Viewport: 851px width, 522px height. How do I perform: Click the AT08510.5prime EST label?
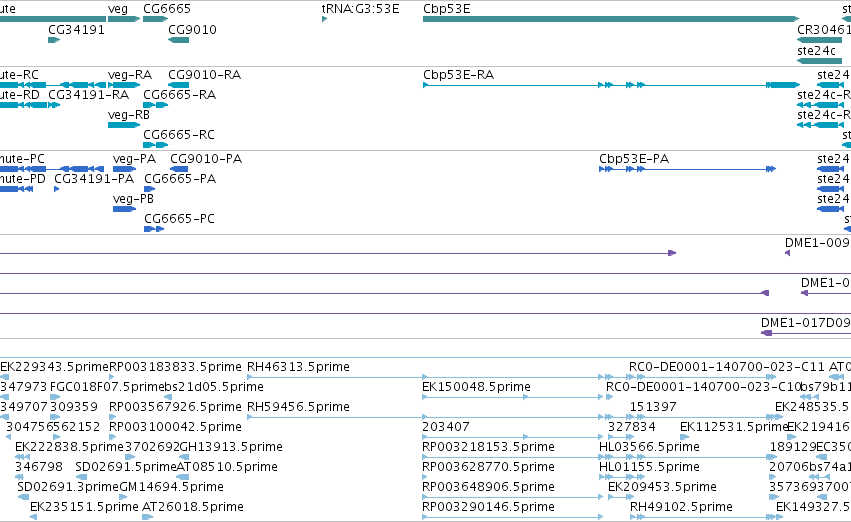coord(227,467)
